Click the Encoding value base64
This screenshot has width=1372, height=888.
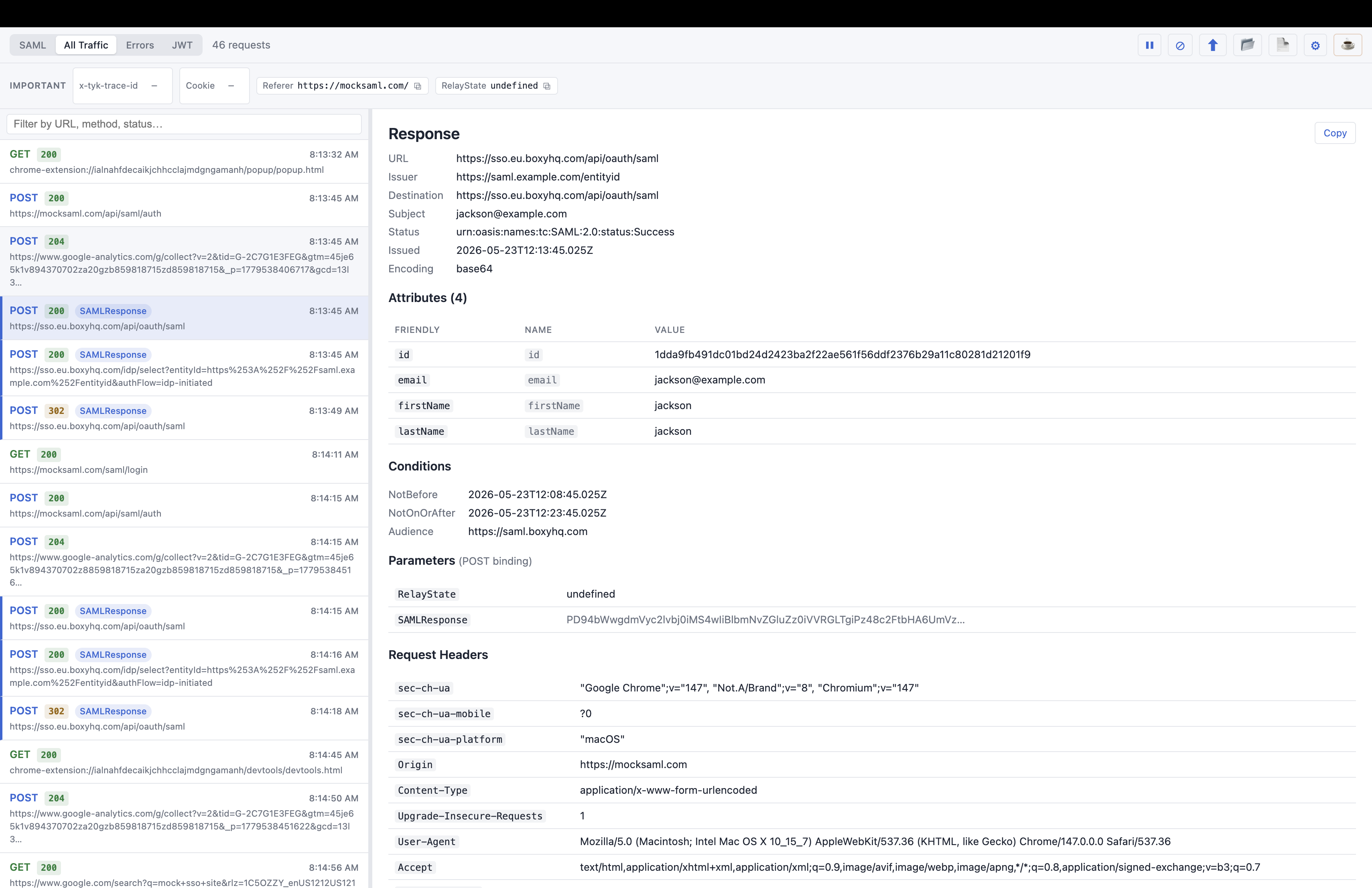click(475, 269)
